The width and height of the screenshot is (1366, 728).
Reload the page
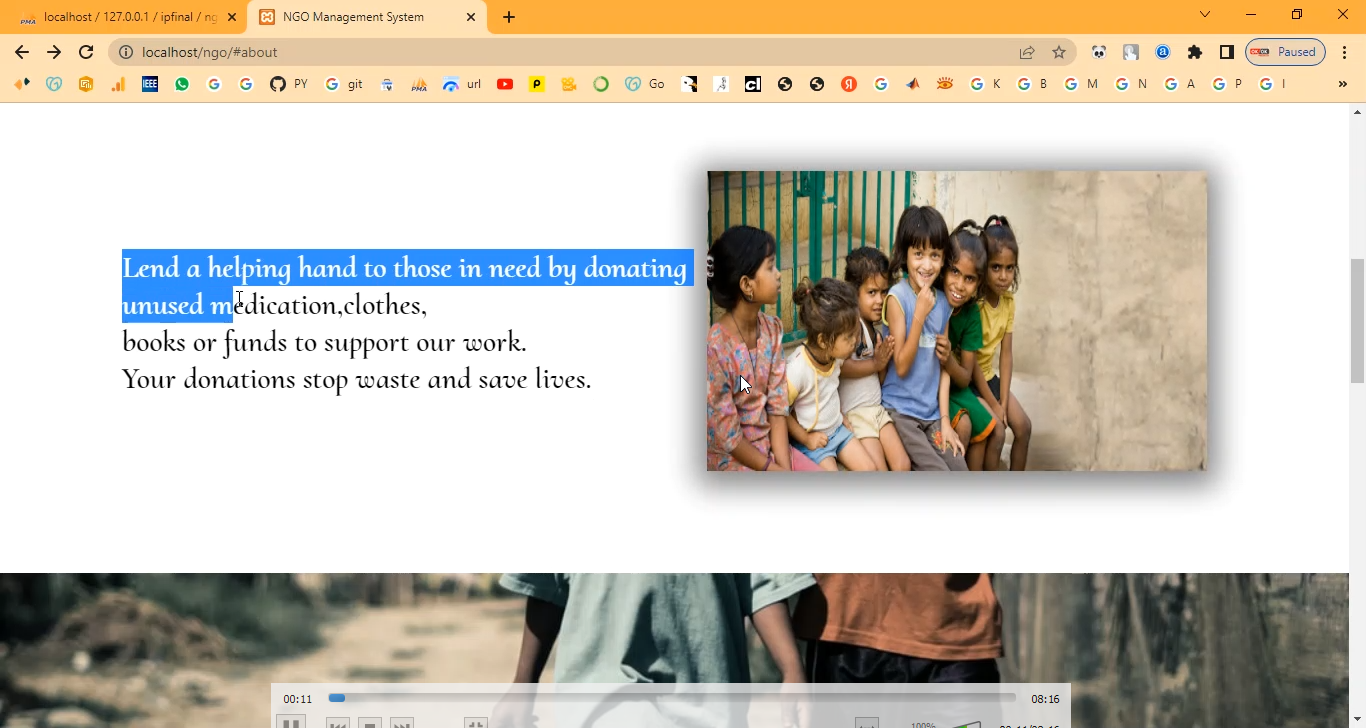click(x=86, y=52)
